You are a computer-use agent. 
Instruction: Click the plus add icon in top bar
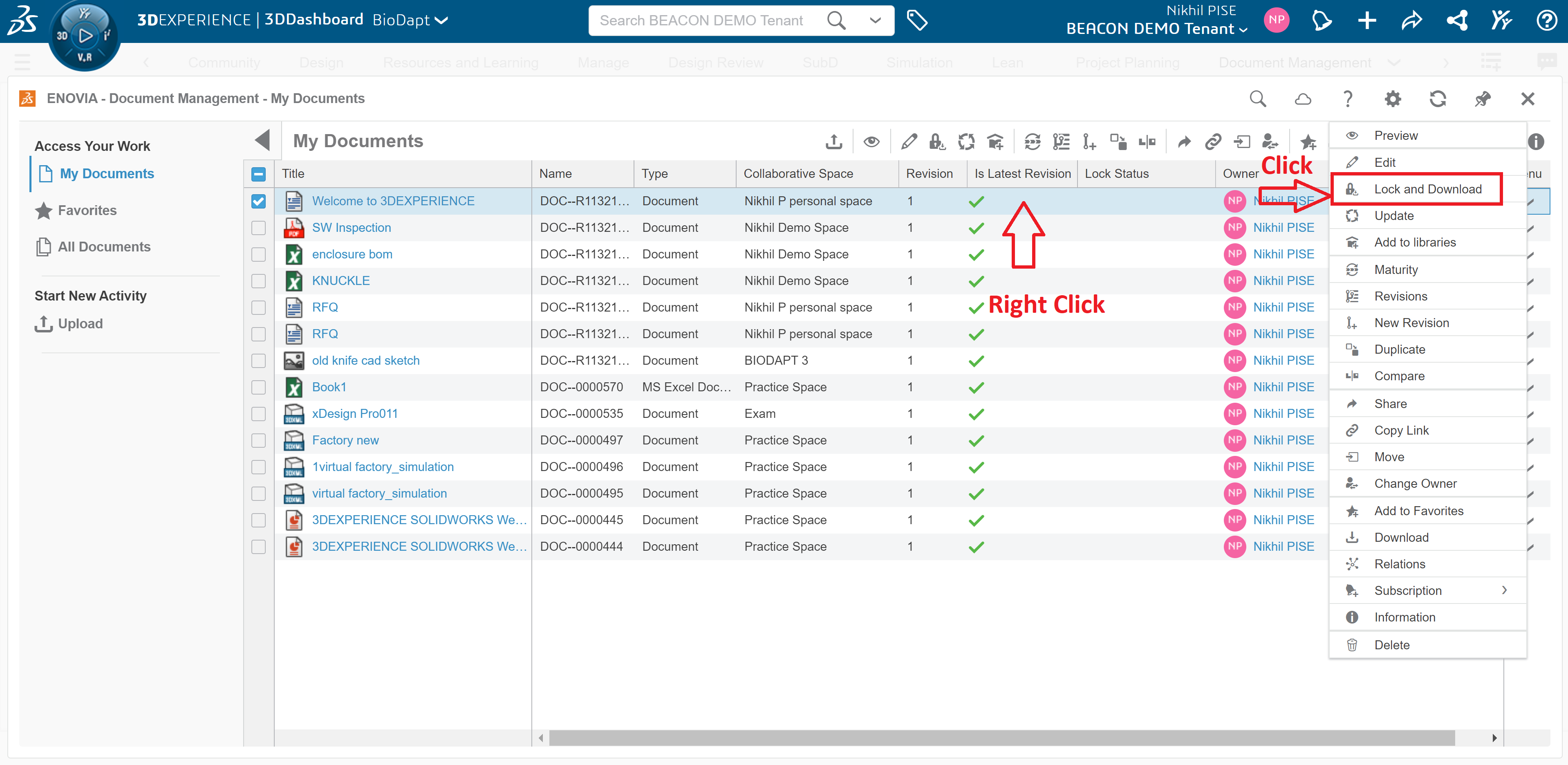[1367, 20]
